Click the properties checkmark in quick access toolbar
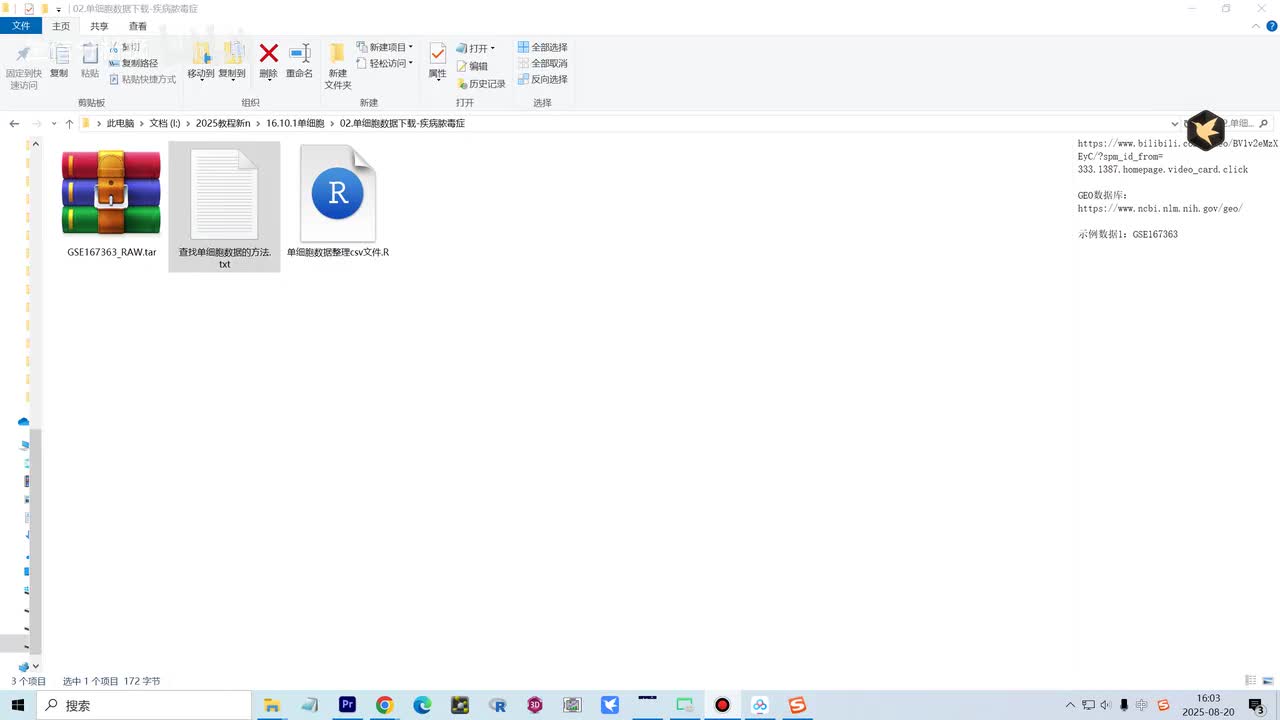 pos(29,9)
